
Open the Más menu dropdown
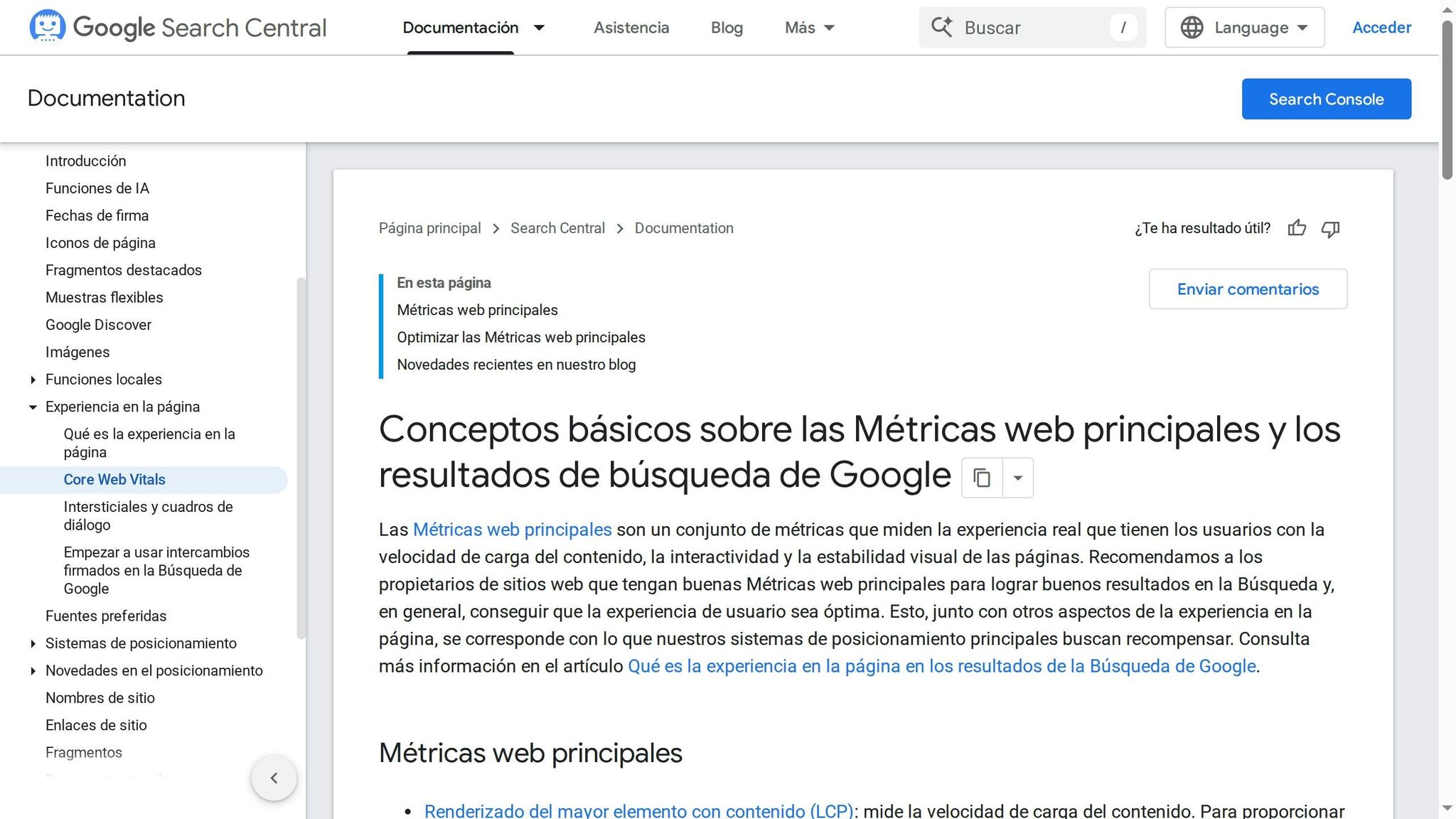click(x=809, y=28)
